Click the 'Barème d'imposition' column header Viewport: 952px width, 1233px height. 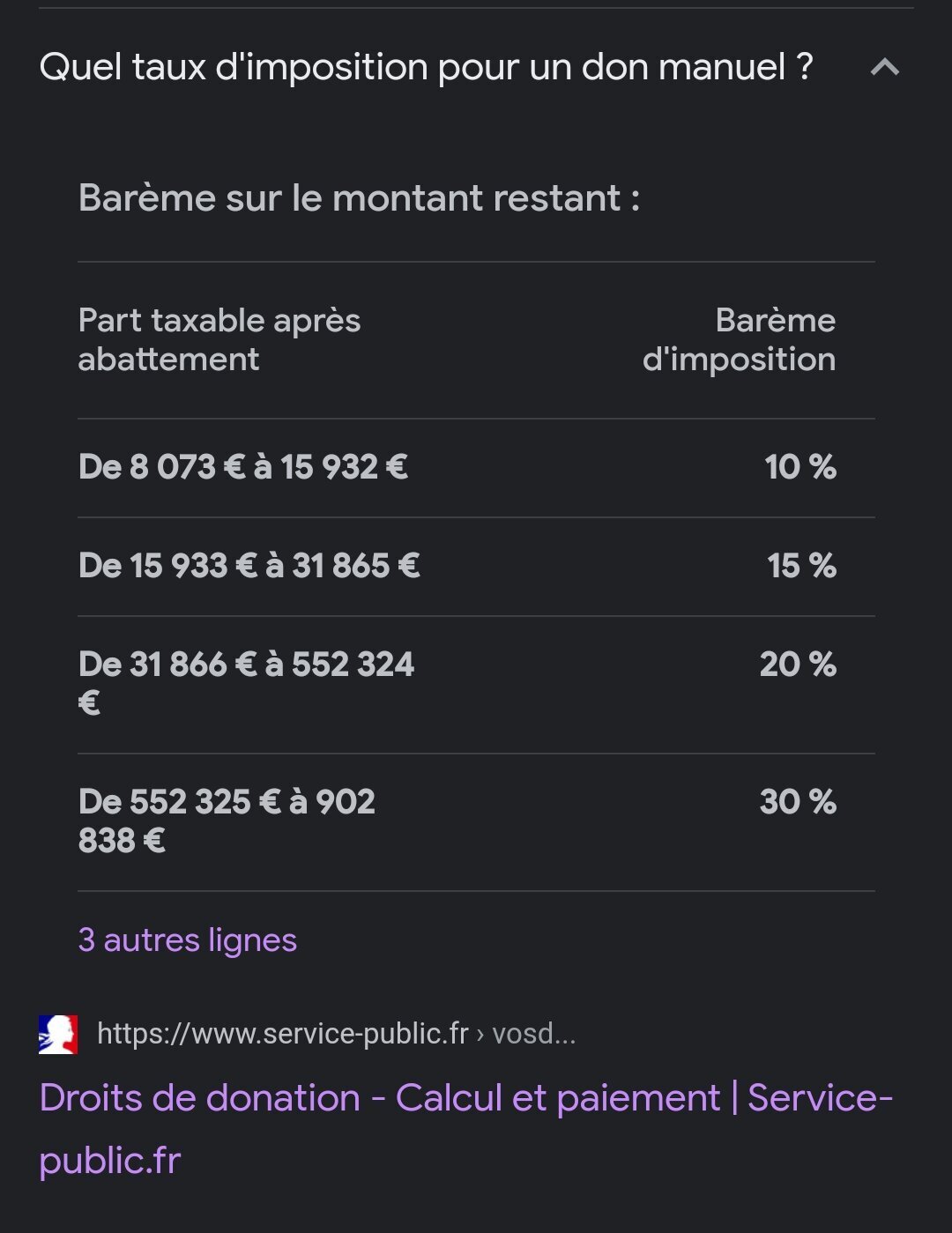pos(739,340)
